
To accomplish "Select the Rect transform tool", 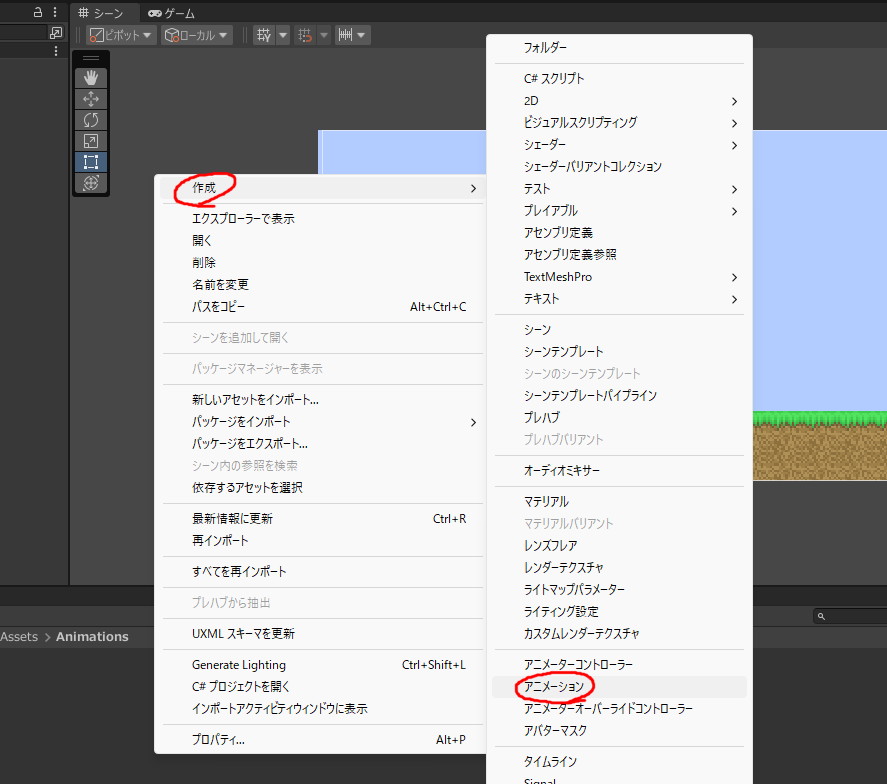I will click(x=91, y=162).
